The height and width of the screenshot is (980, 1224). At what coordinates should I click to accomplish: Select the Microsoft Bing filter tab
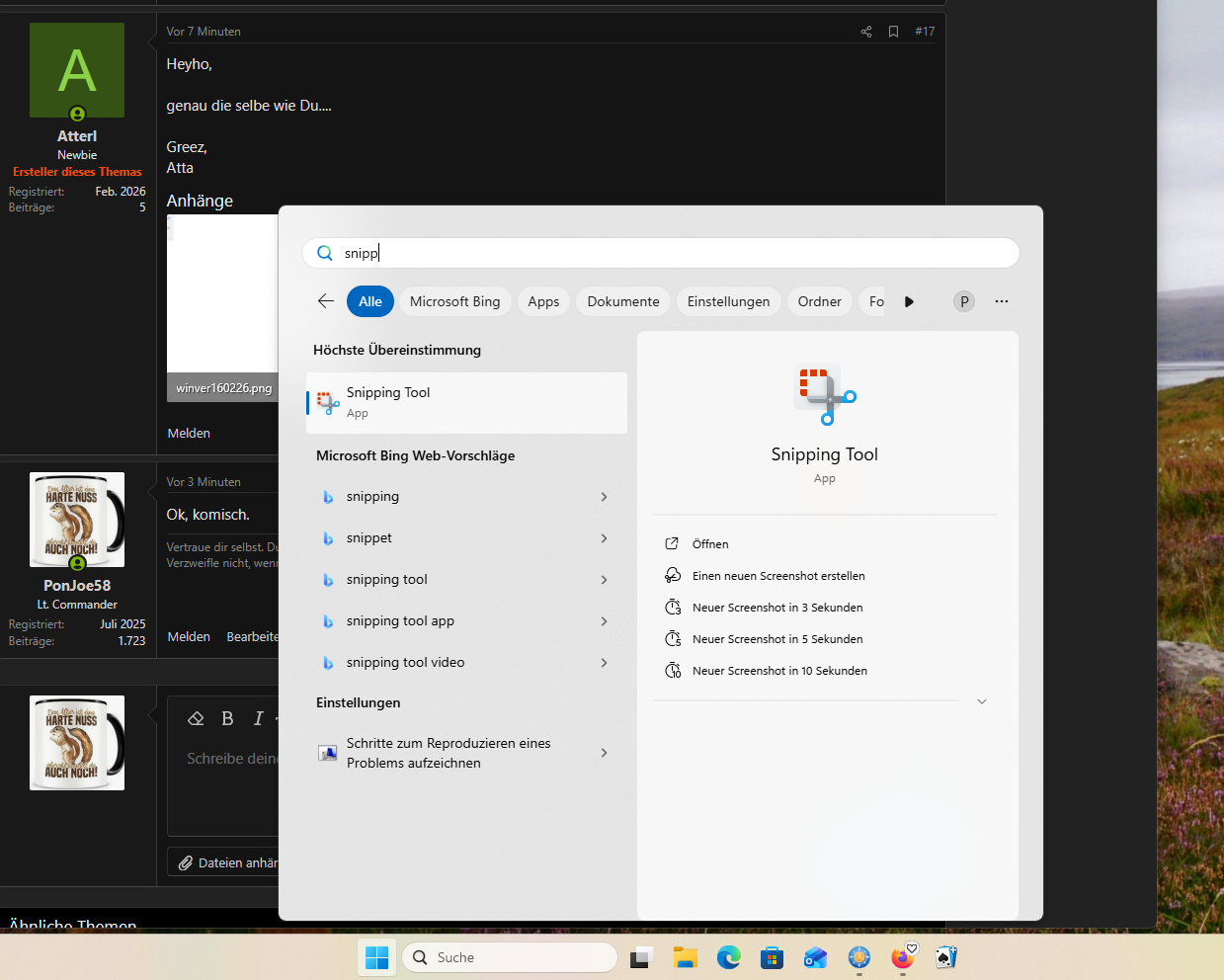pyautogui.click(x=455, y=301)
